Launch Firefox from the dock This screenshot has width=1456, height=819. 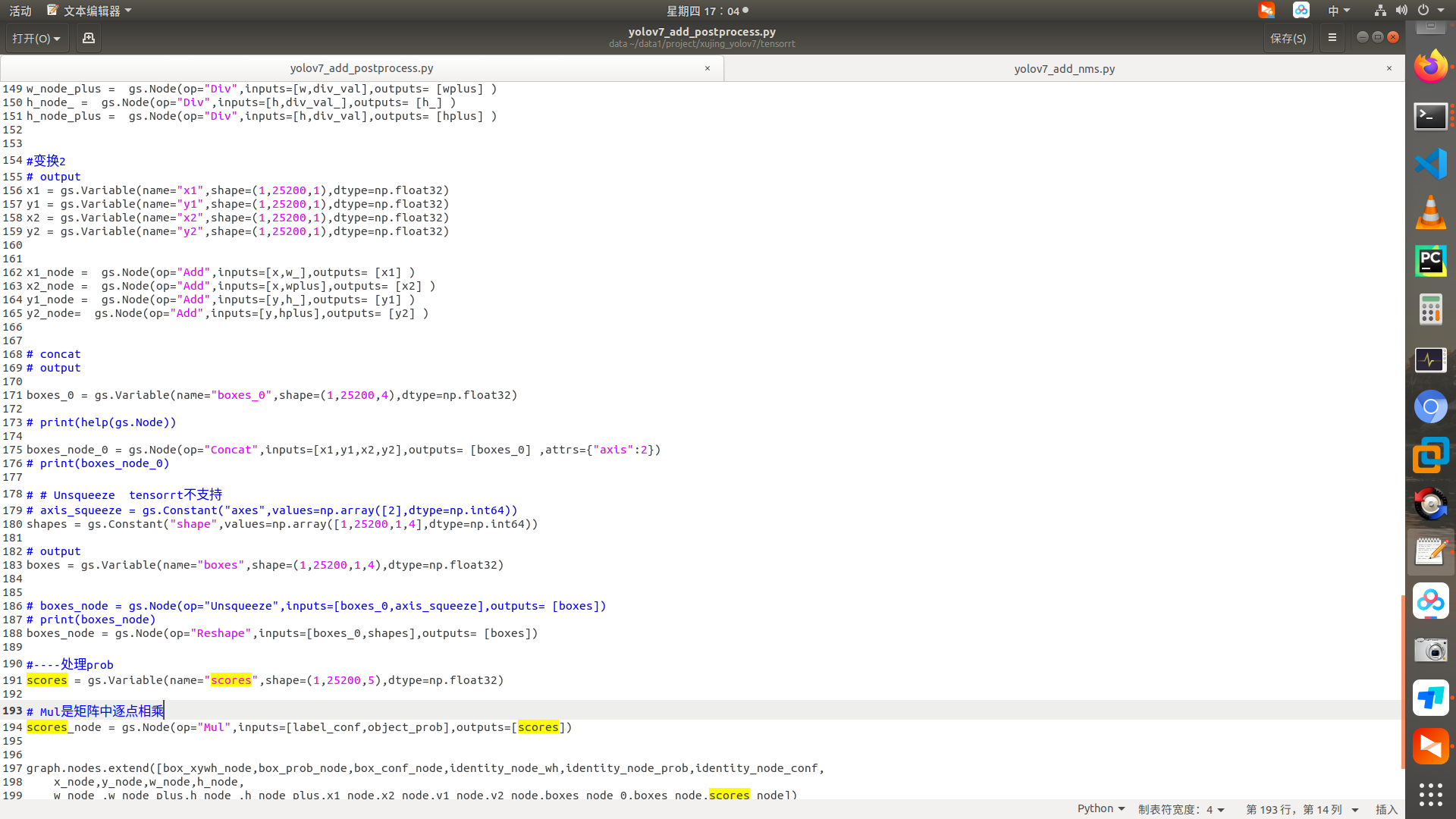[1431, 66]
